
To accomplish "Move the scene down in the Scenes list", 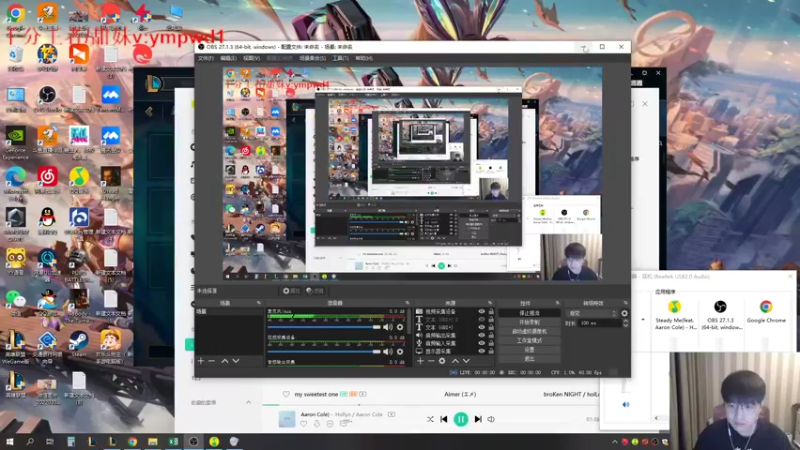I will (x=236, y=361).
